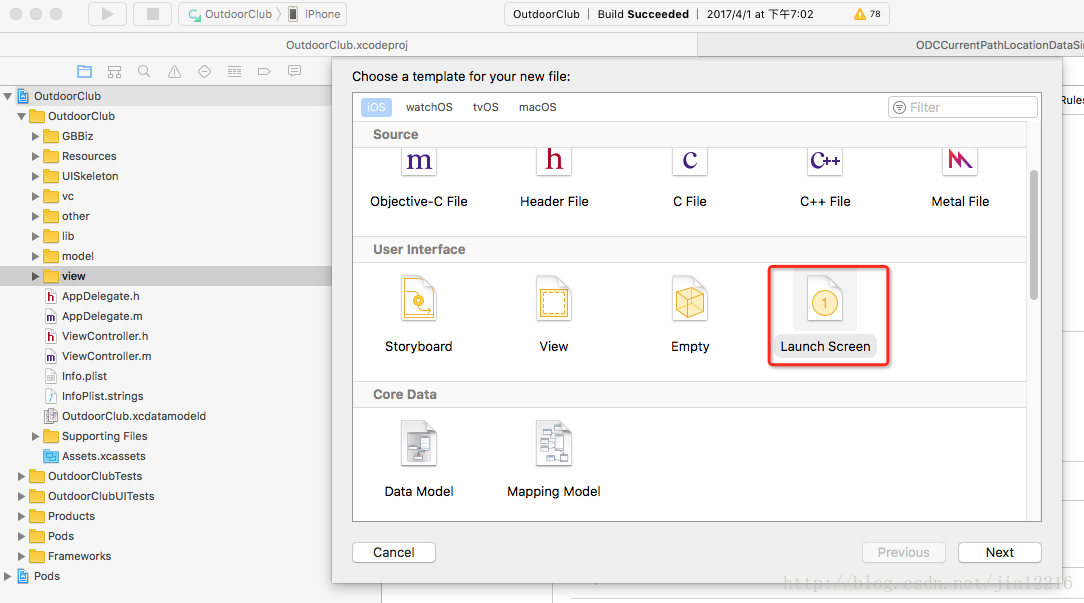Click the yellow warning count 78 indicator

868,14
